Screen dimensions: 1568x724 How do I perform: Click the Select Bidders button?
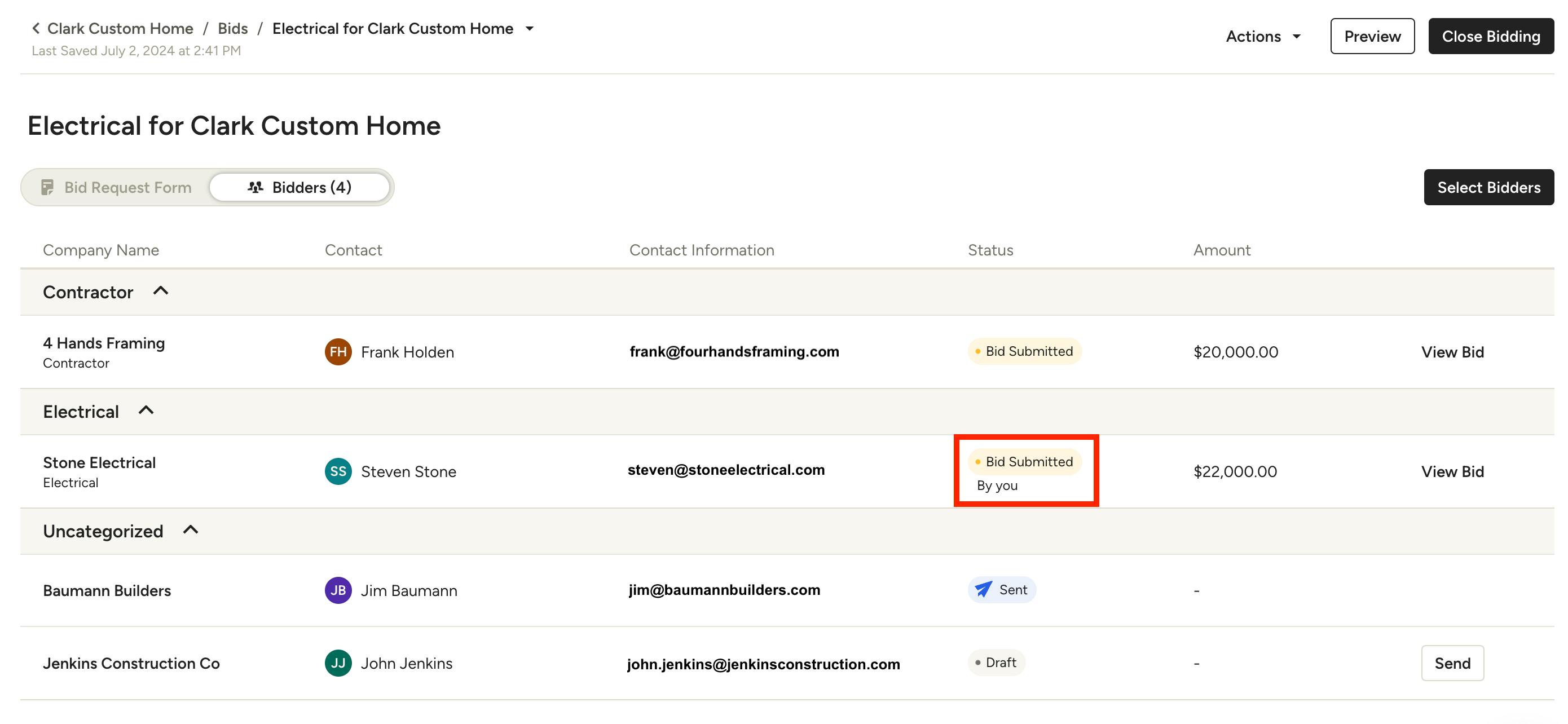(1488, 187)
